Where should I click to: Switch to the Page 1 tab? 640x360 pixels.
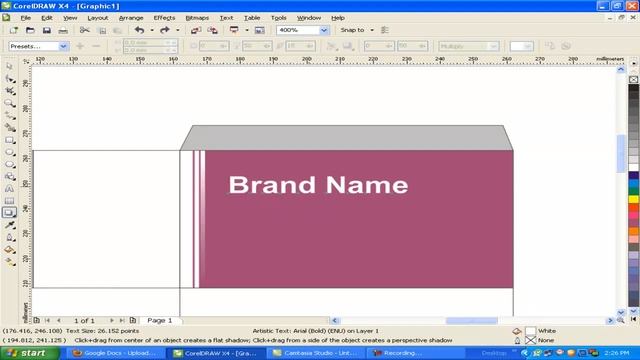160,320
